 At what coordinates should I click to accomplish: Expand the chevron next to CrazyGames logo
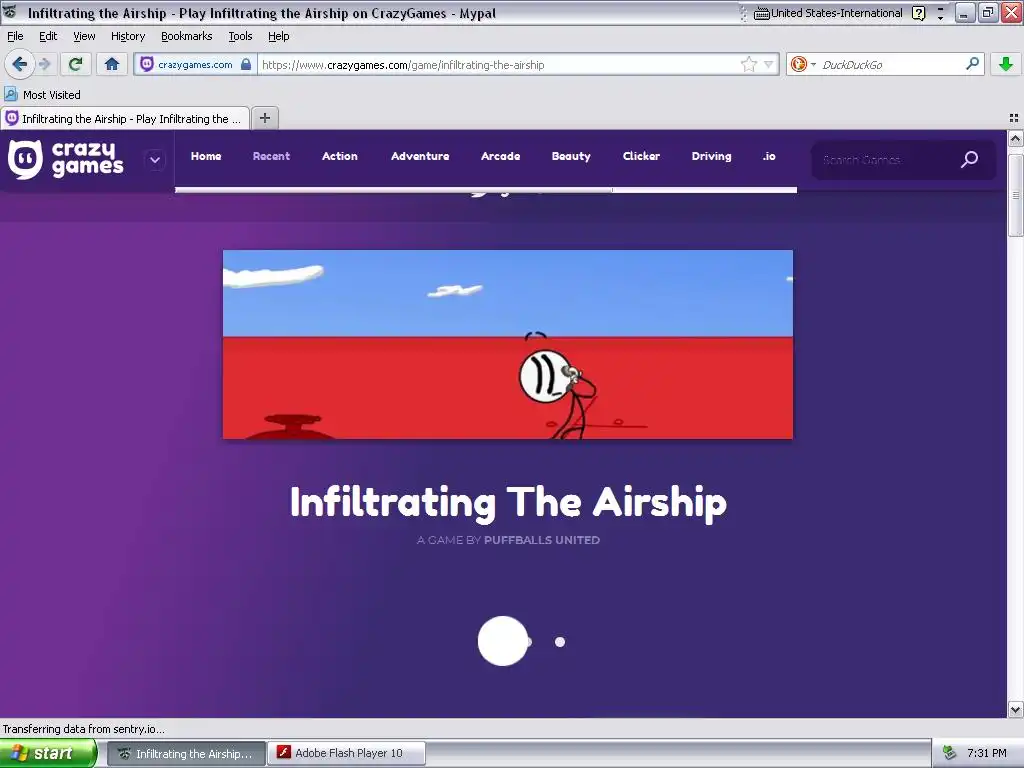pyautogui.click(x=155, y=159)
